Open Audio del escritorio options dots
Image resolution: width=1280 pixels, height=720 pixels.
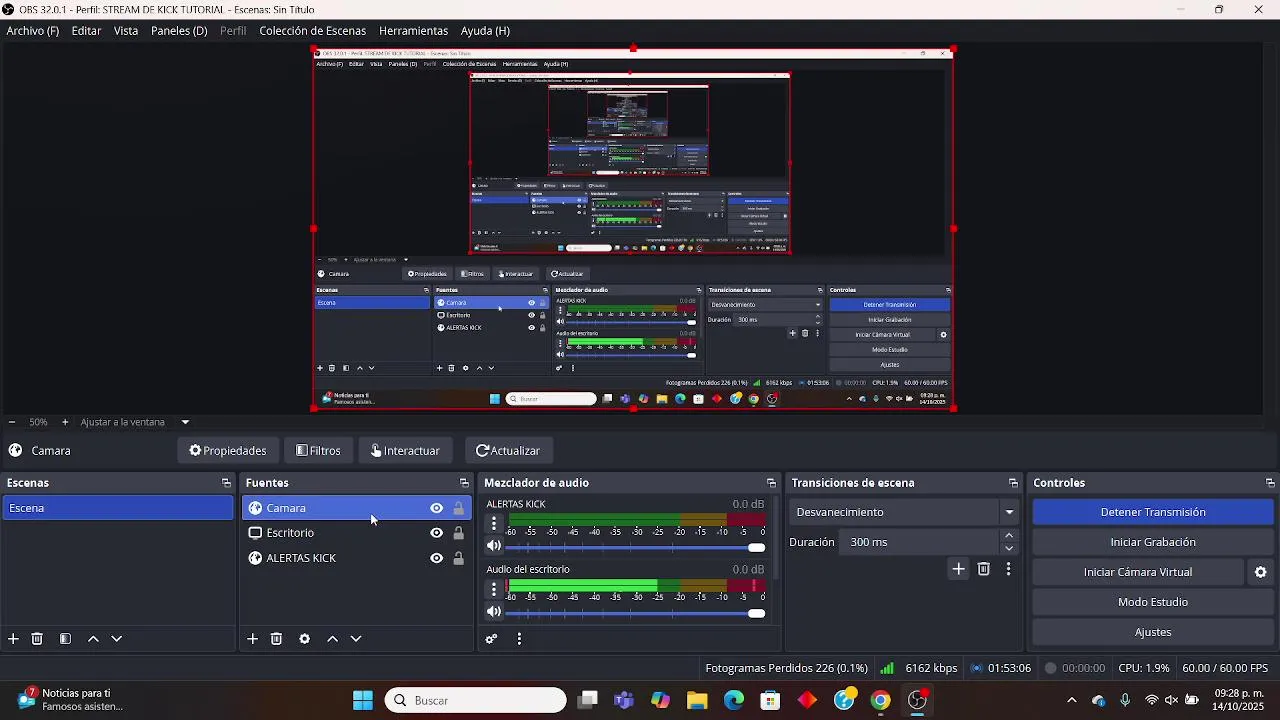click(x=493, y=589)
